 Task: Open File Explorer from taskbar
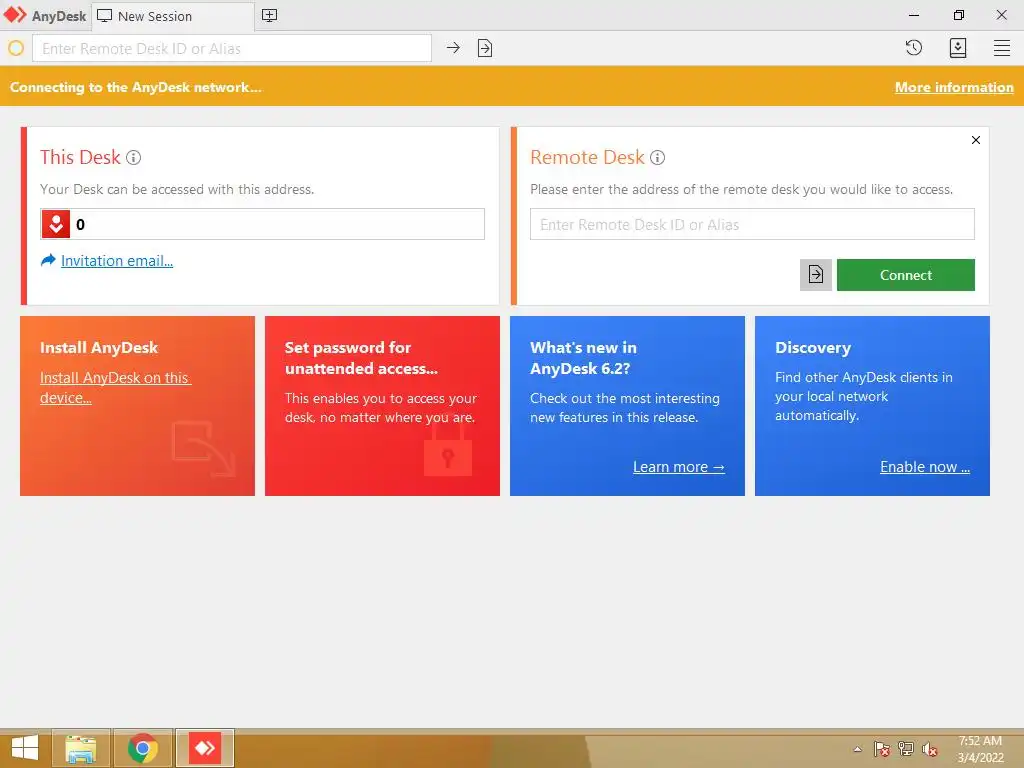point(81,748)
